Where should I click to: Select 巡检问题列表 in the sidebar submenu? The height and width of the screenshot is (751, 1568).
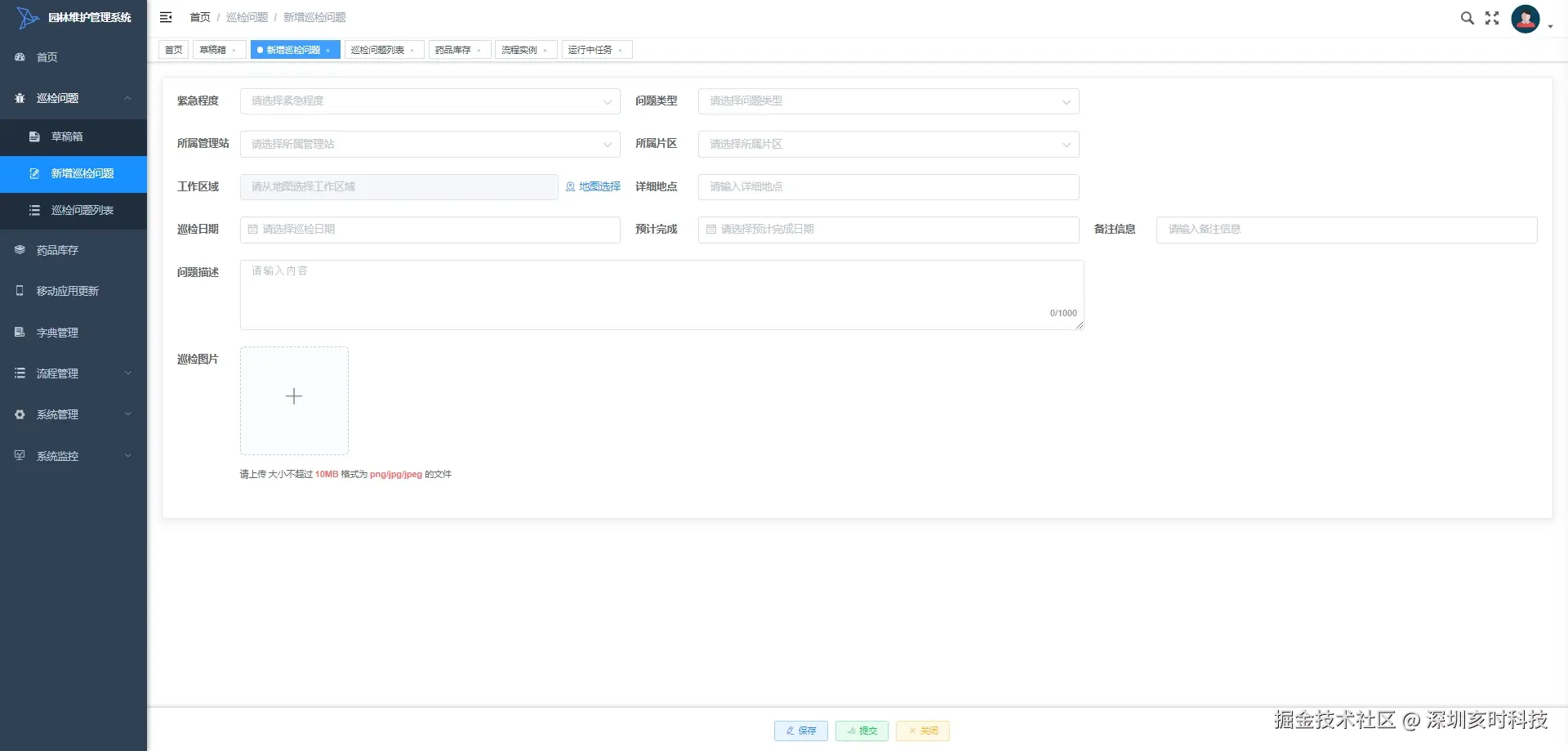(73, 210)
